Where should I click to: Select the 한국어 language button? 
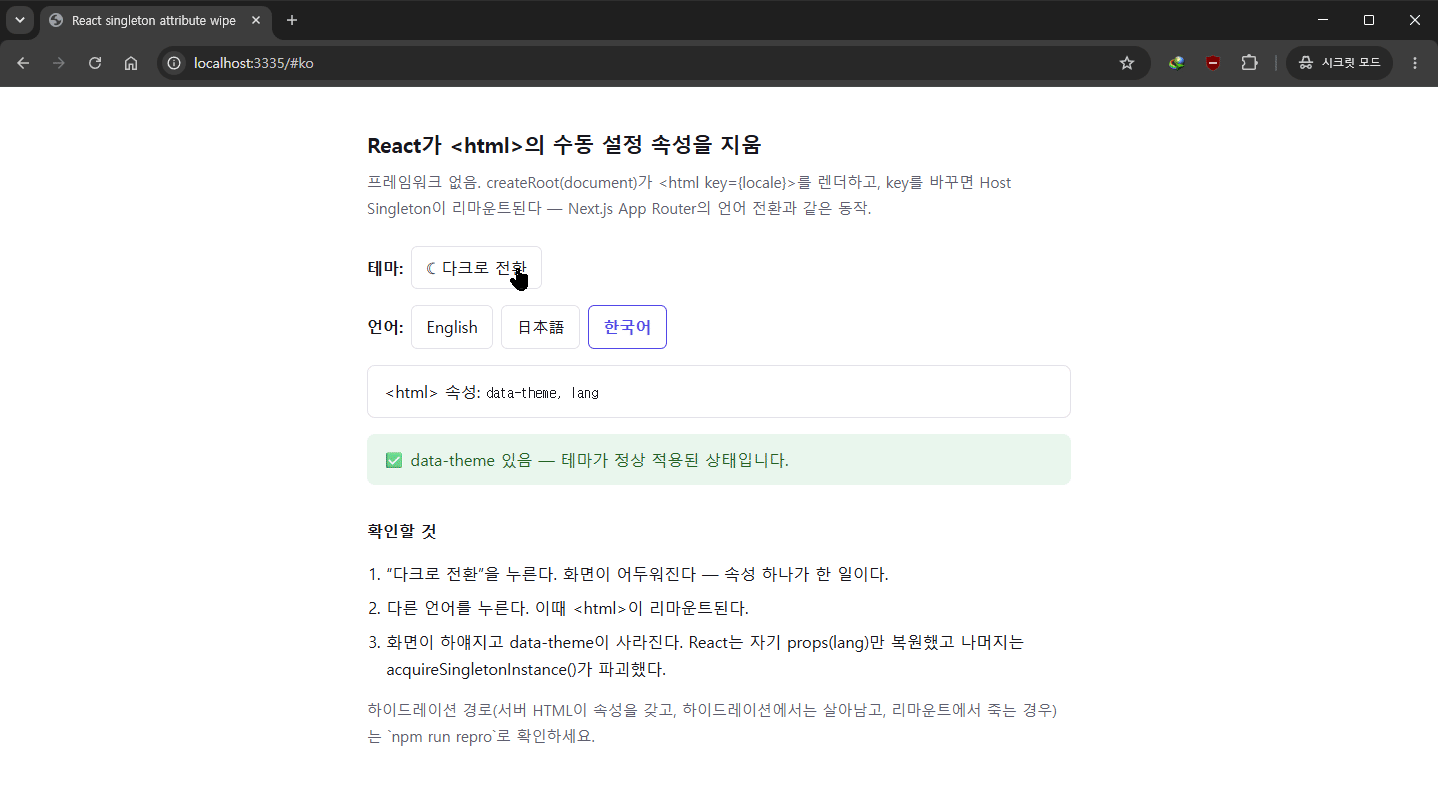coord(627,327)
